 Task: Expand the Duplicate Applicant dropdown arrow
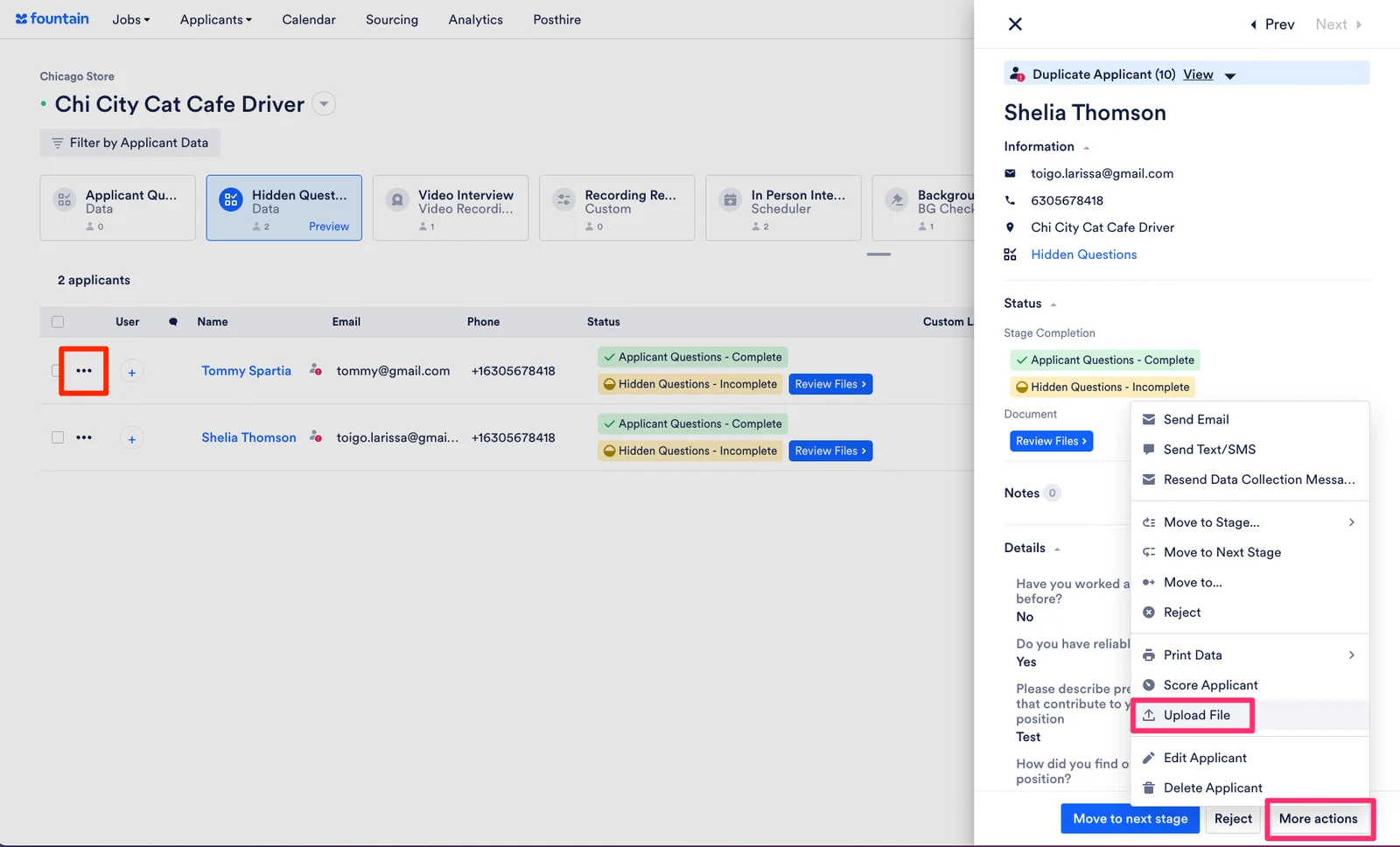[1229, 75]
